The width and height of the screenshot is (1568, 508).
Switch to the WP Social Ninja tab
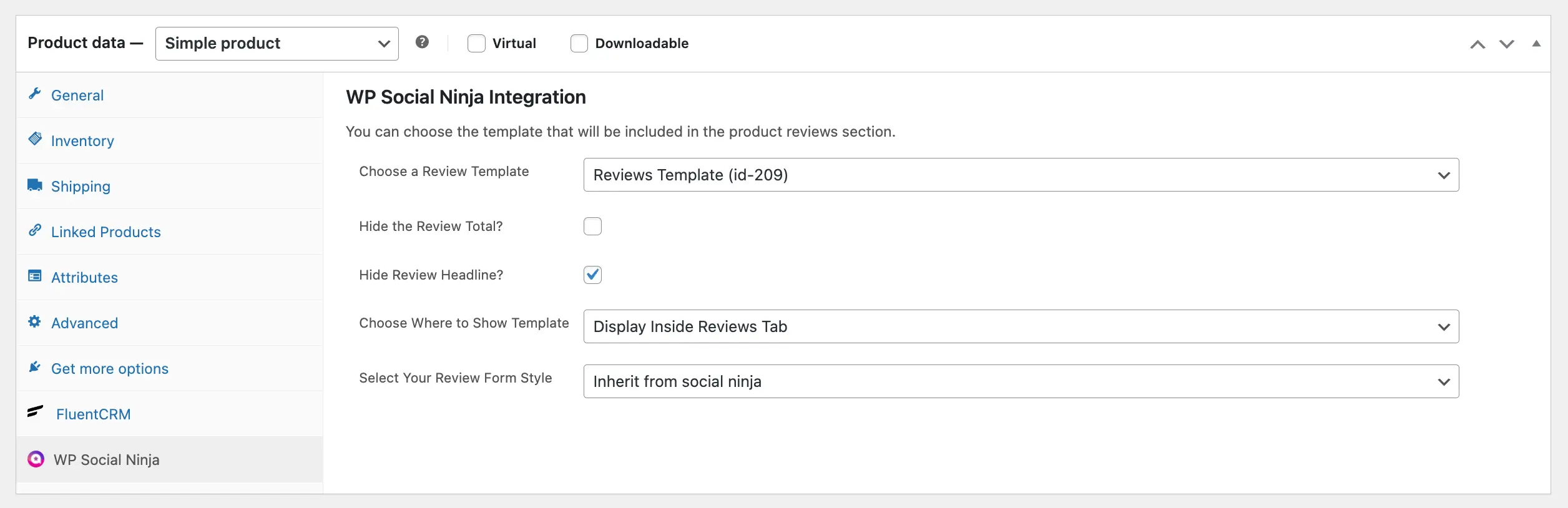tap(106, 460)
